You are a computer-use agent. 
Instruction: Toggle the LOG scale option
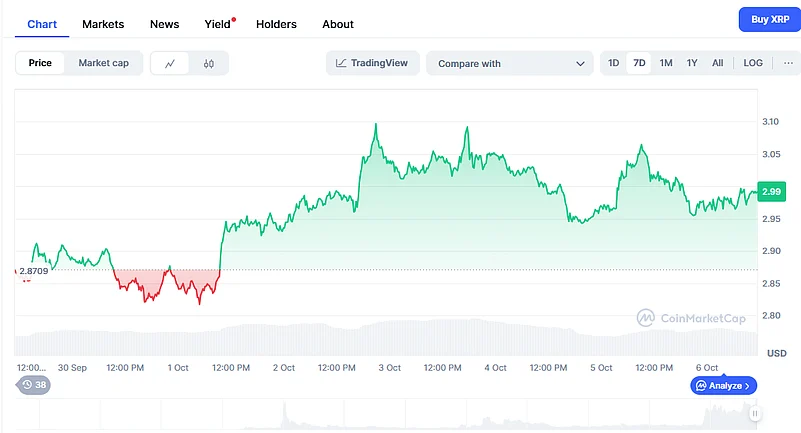[753, 63]
